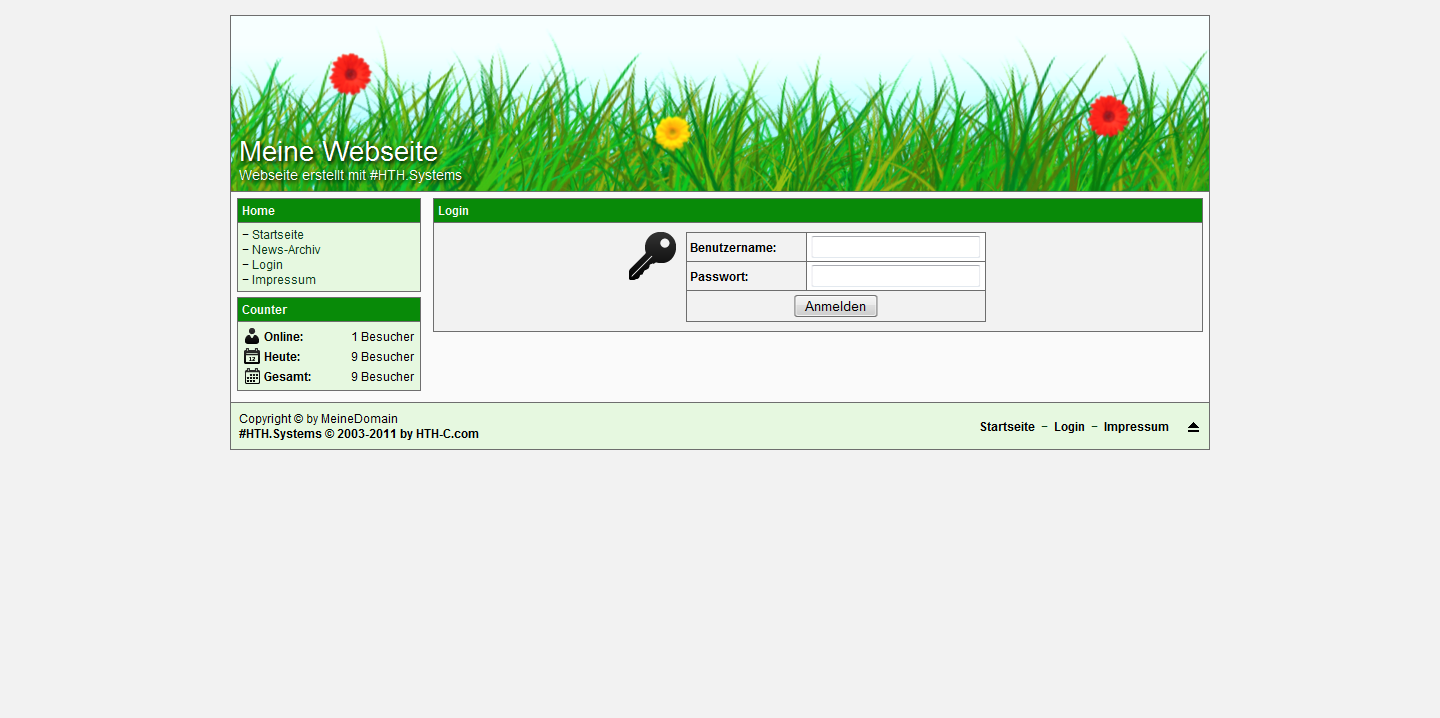Viewport: 1440px width, 718px height.
Task: Open Impressum in the Home sidebar
Action: pyautogui.click(x=284, y=280)
